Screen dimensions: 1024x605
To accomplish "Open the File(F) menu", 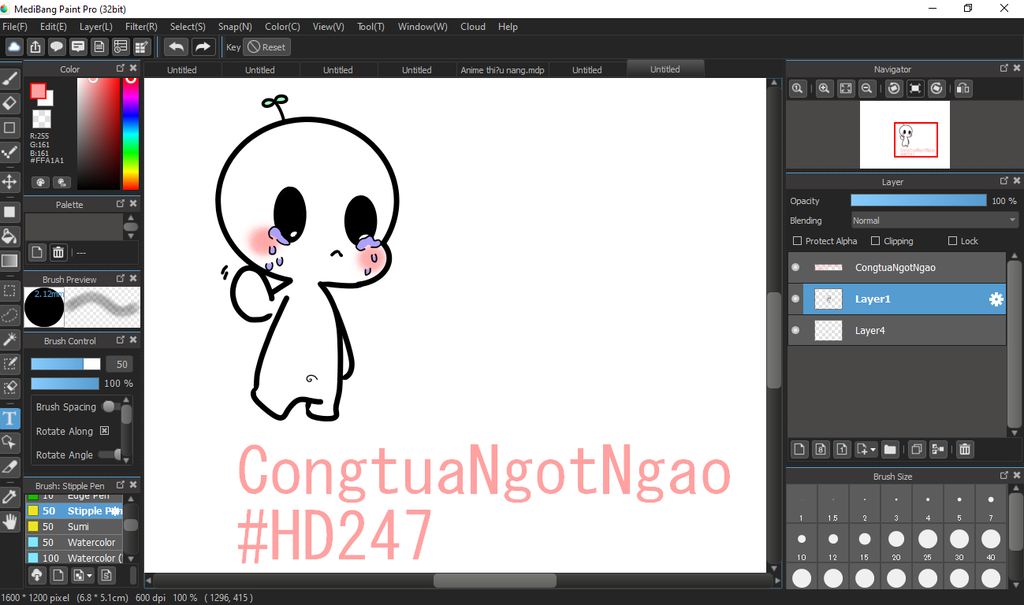I will click(x=15, y=27).
